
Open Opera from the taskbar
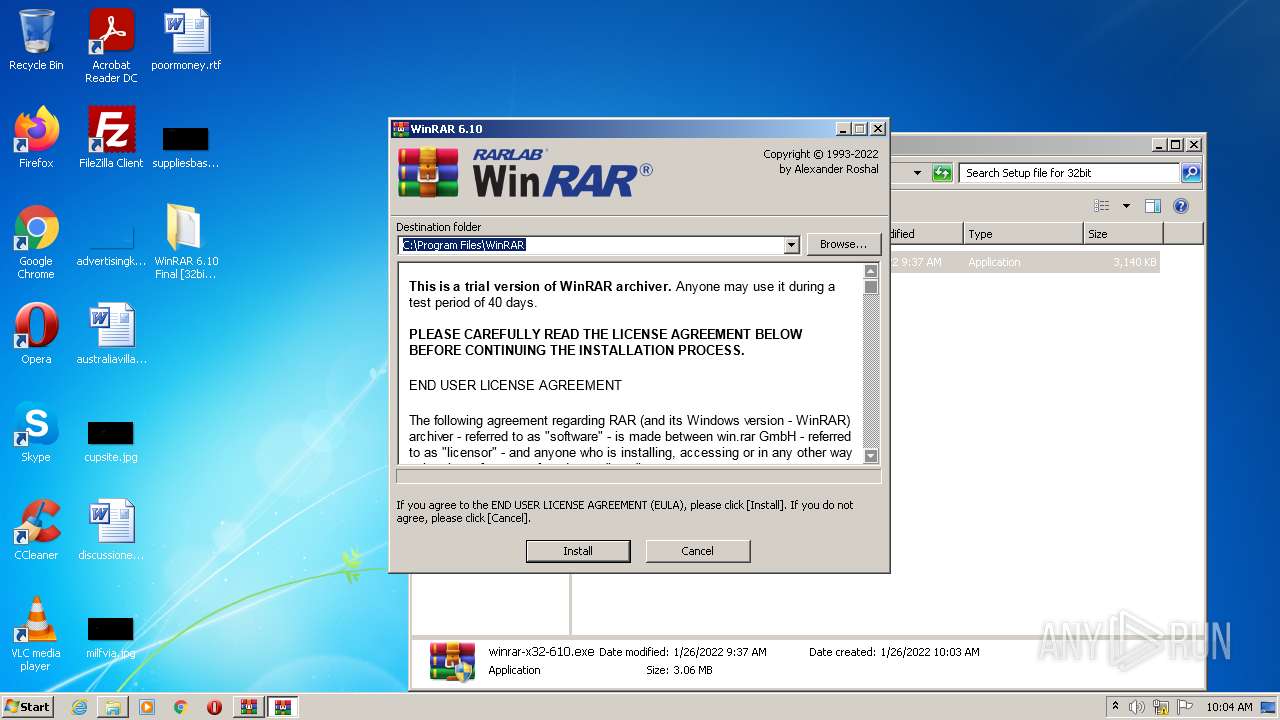215,707
